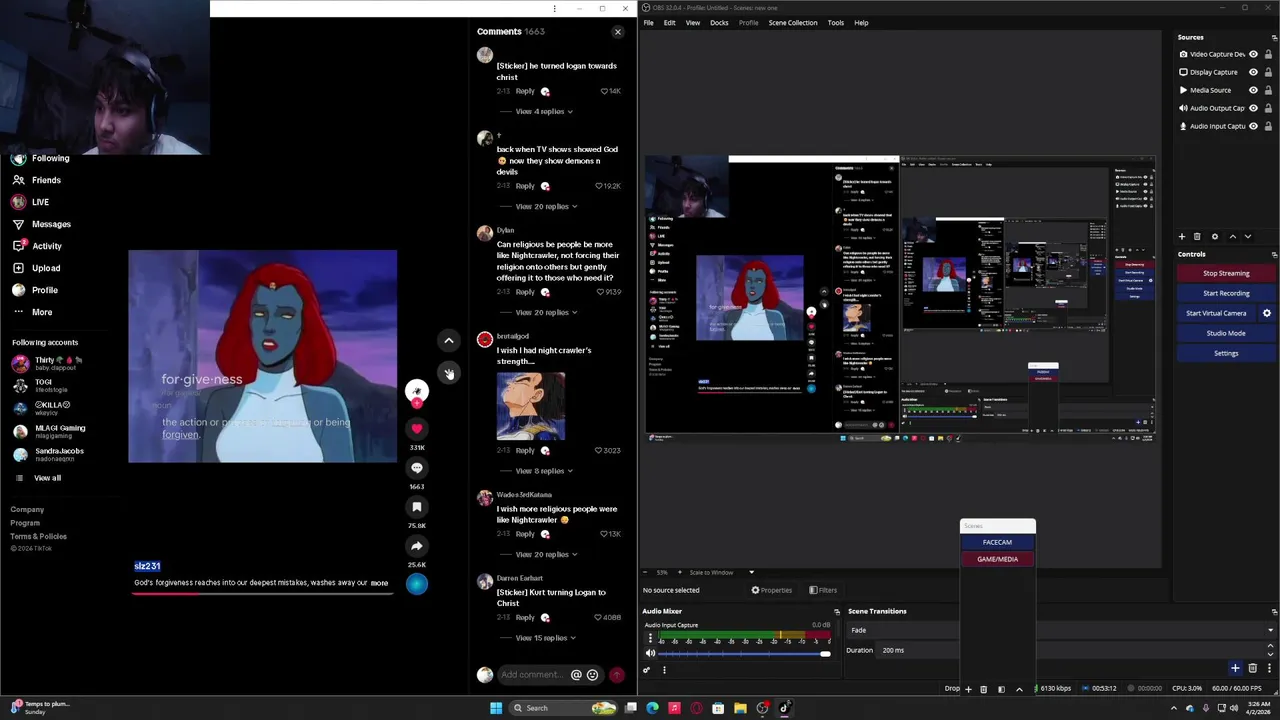
Task: Expand View all following accounts
Action: pyautogui.click(x=47, y=478)
